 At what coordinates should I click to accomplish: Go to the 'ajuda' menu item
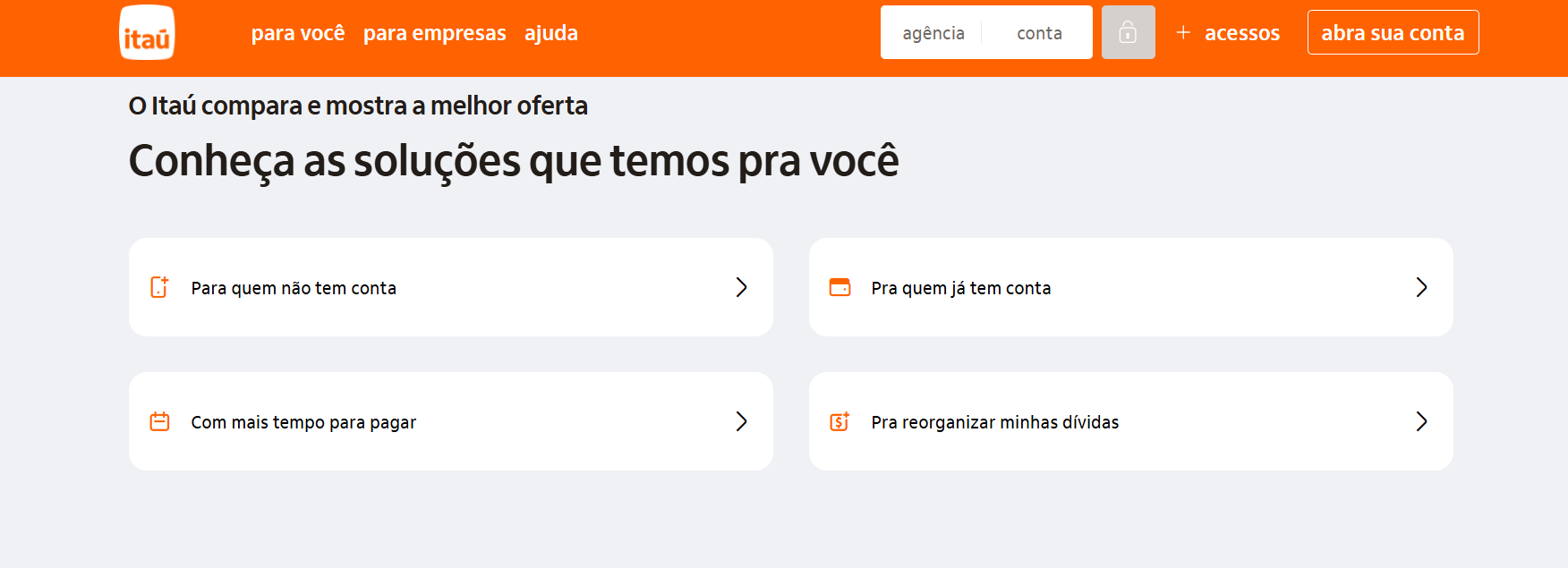pos(550,33)
